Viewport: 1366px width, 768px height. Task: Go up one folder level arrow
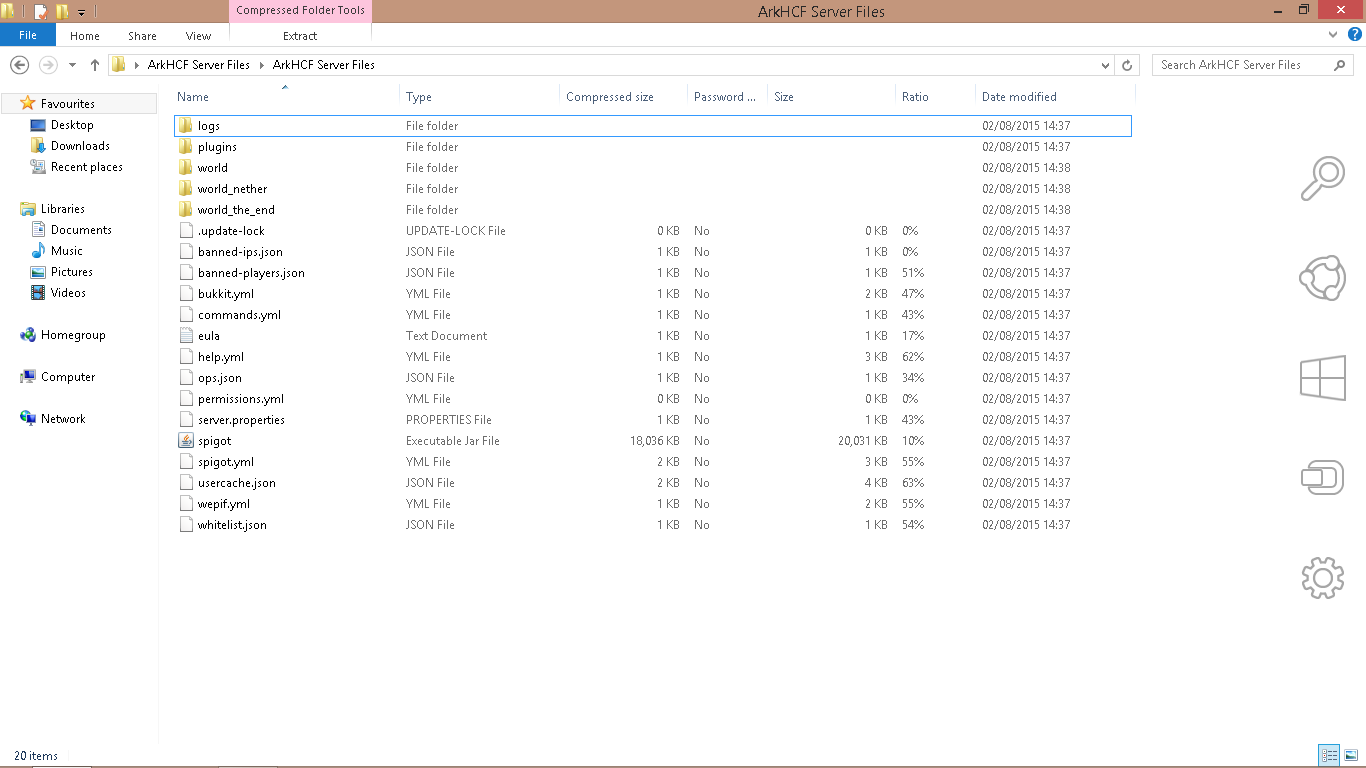(x=95, y=65)
